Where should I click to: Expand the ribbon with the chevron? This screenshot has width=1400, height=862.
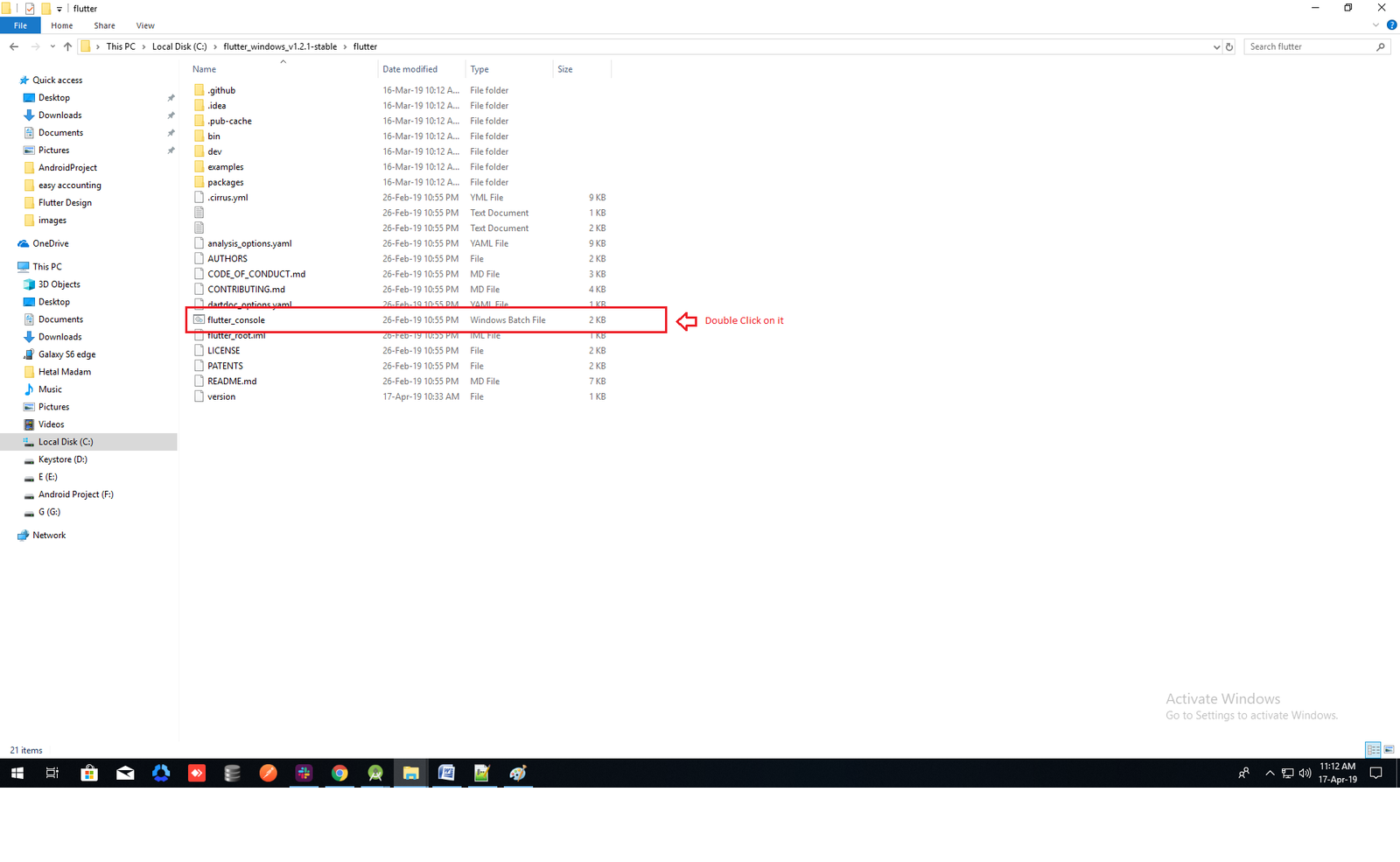click(1375, 25)
